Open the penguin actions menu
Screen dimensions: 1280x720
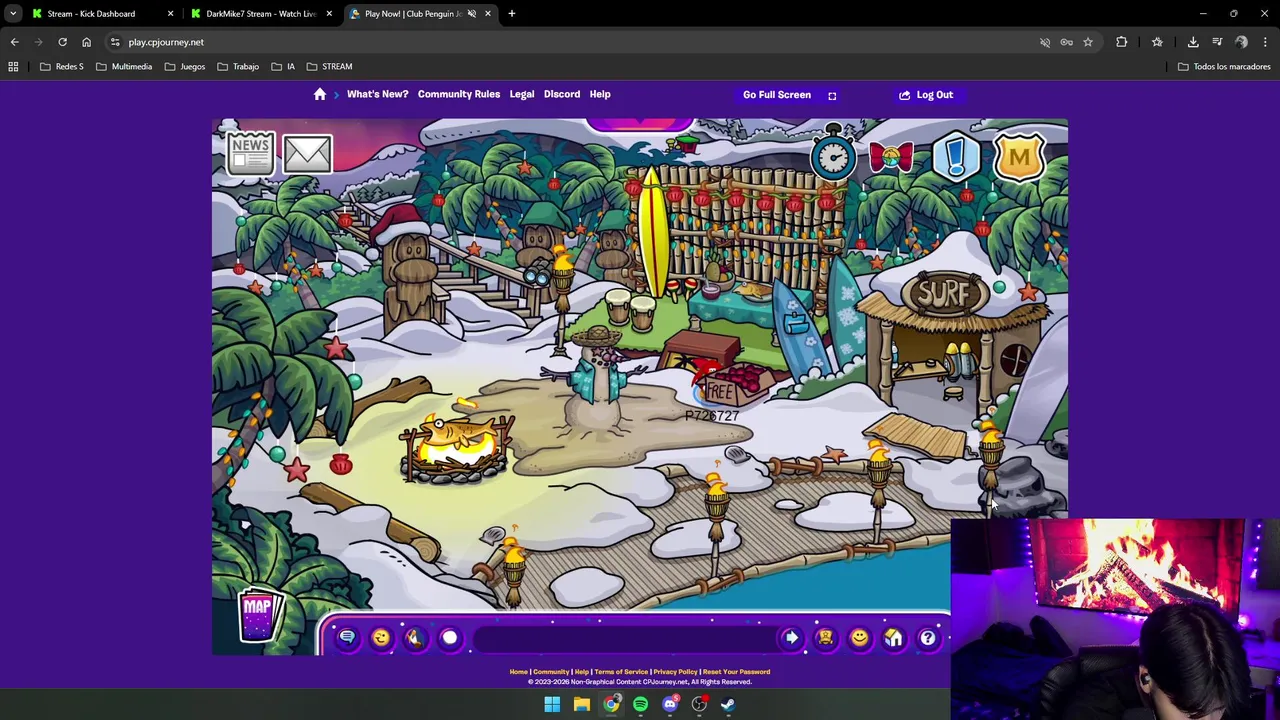(x=415, y=638)
